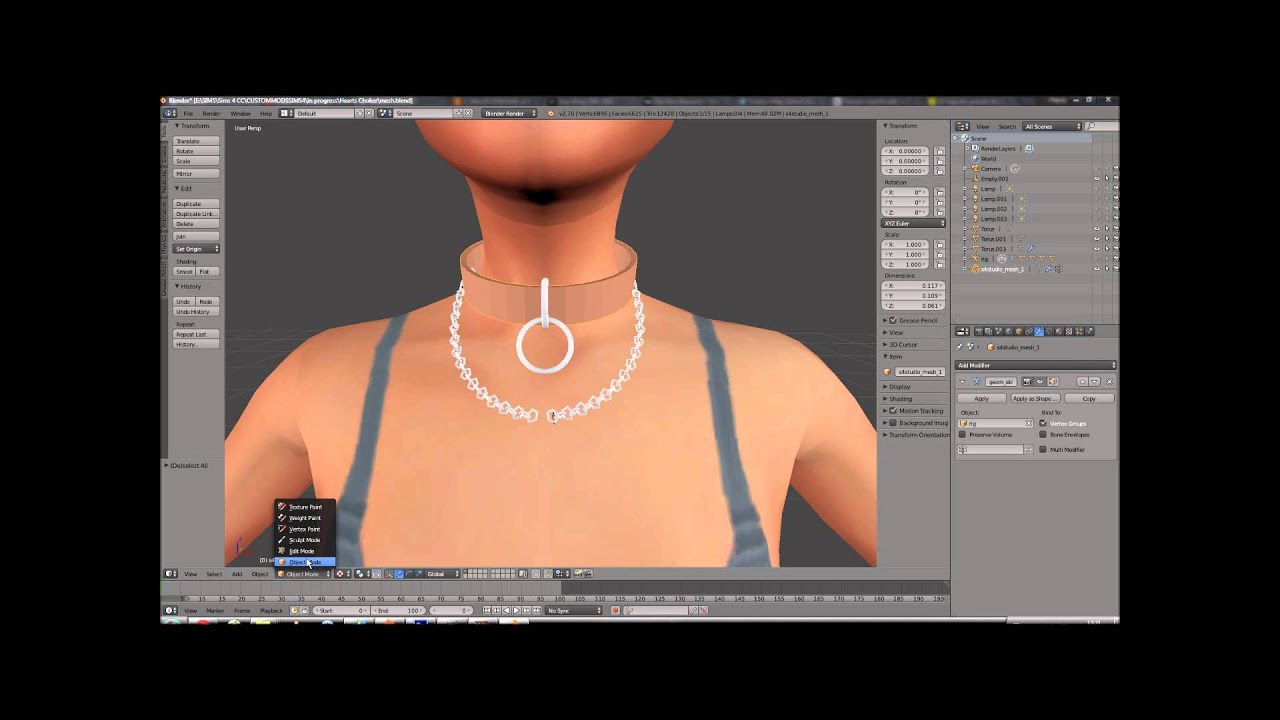
Task: Click the timeline Start frame field
Action: (341, 611)
